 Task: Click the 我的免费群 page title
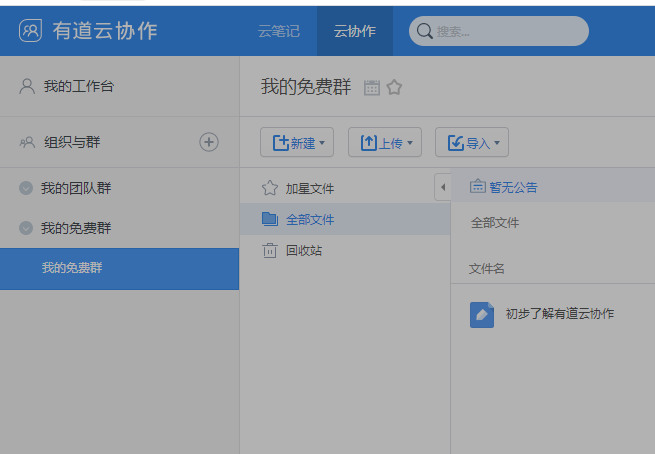pos(306,87)
